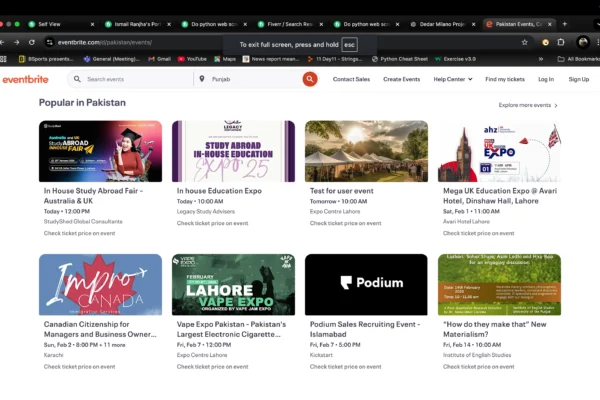
Task: Open Podium Sales Recruiting Event title
Action: 365,329
